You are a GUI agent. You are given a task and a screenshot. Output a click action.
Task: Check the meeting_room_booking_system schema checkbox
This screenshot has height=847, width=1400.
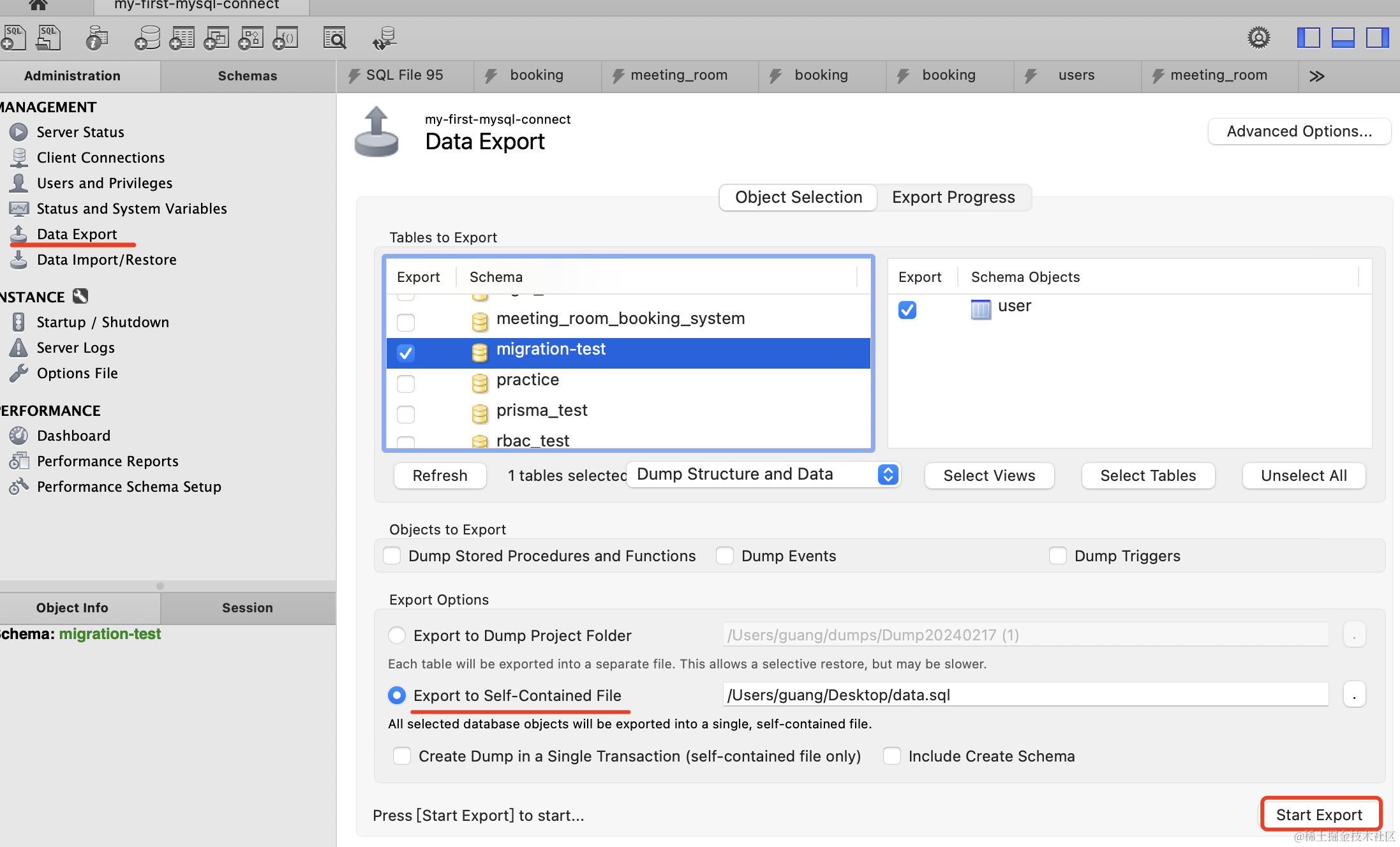pos(406,322)
